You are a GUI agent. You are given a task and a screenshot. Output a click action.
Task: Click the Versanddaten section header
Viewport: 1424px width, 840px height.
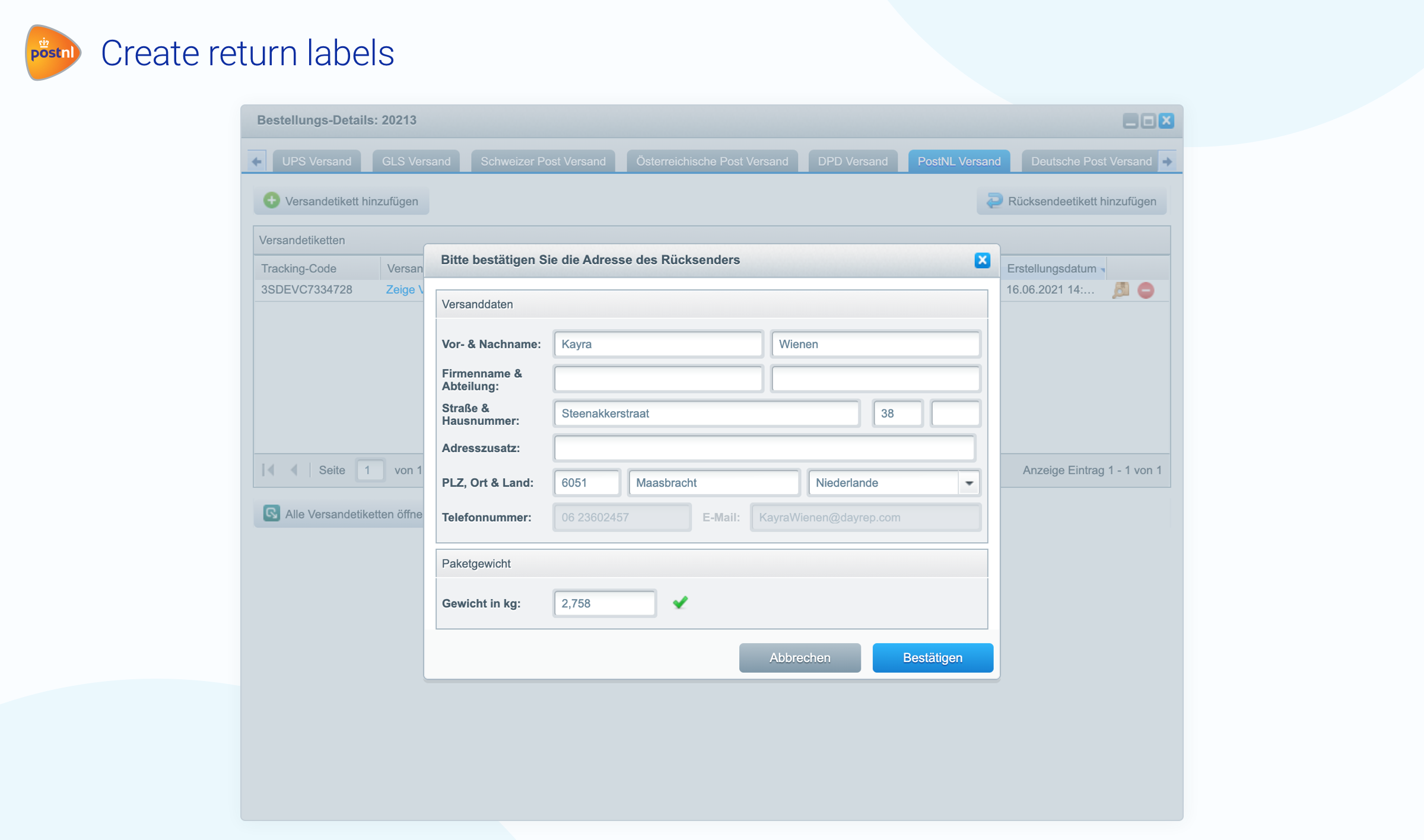[711, 304]
